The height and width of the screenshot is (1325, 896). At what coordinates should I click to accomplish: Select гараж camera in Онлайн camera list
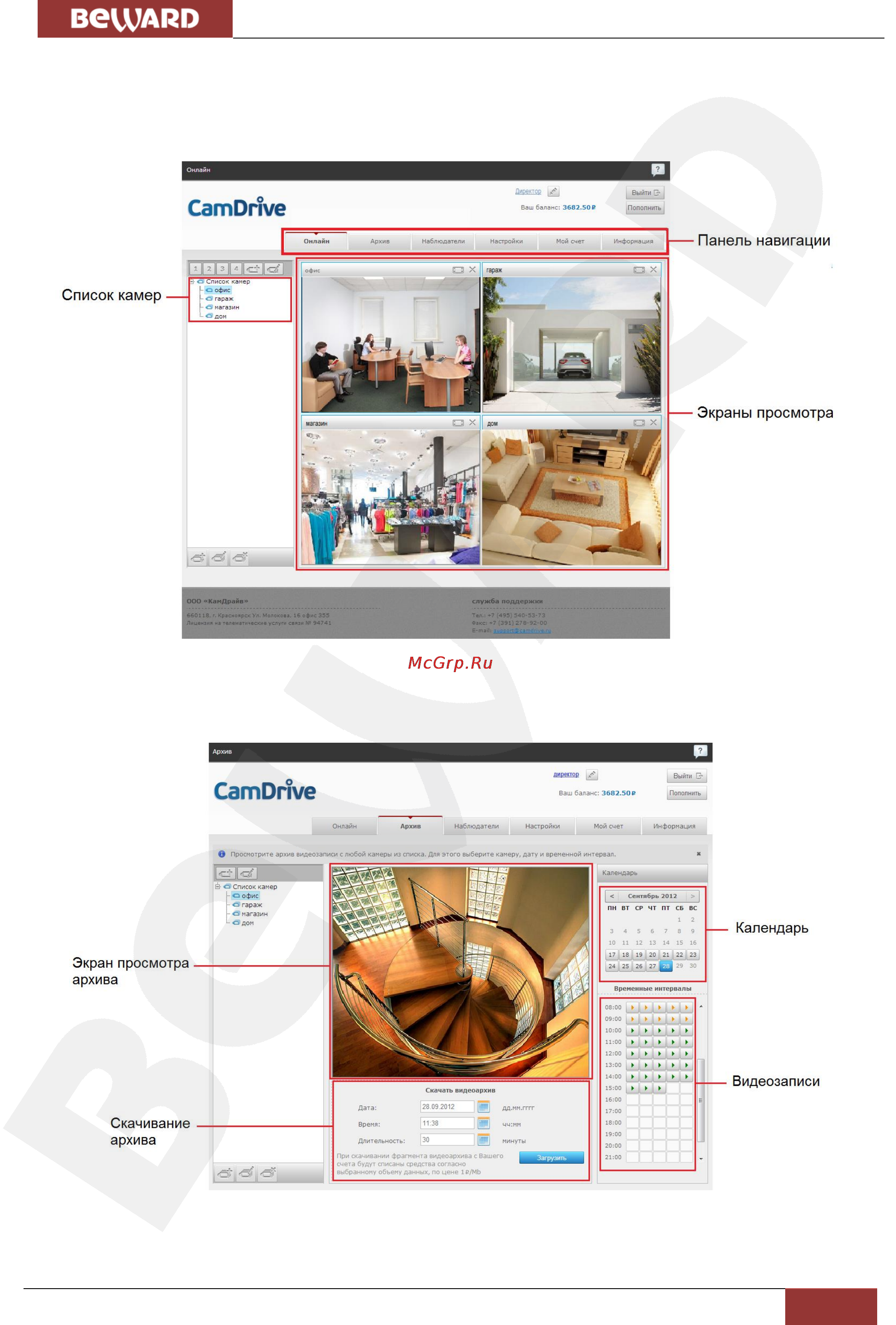(x=224, y=298)
